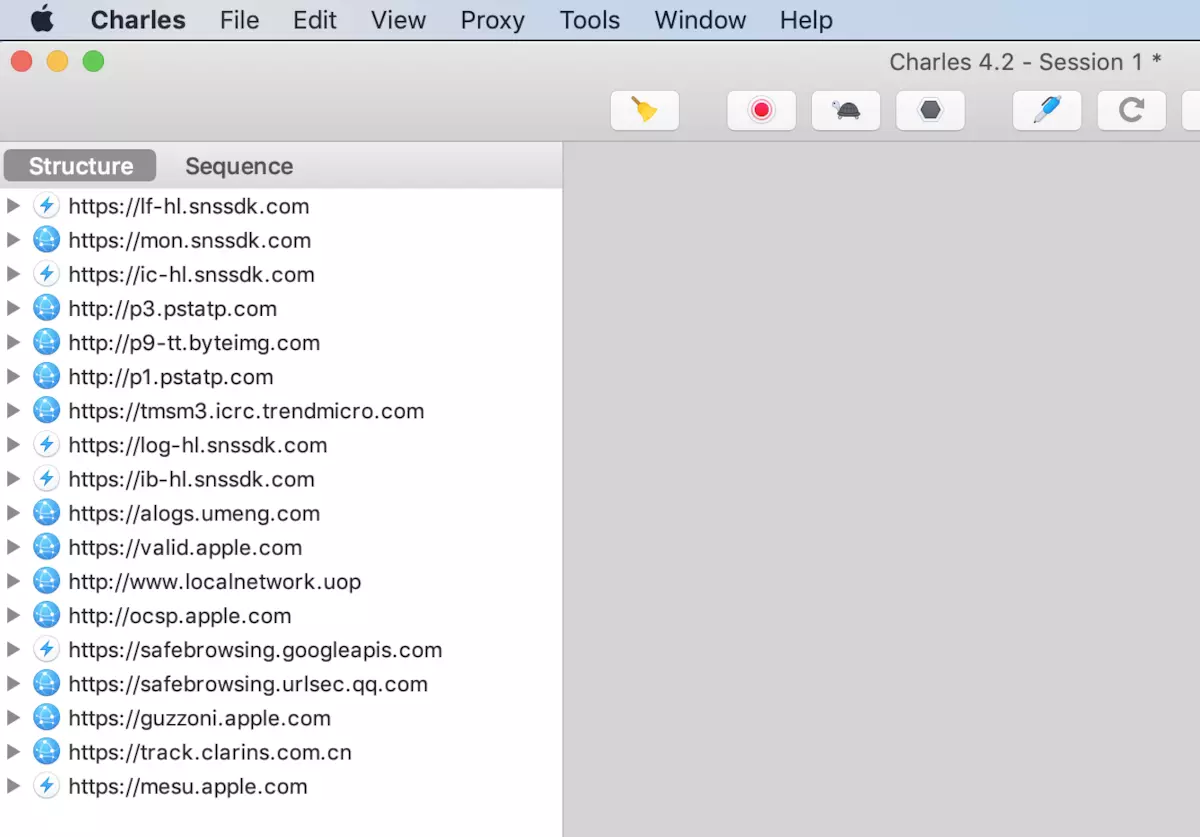The image size is (1200, 837).
Task: Click the globe icon beside p3.pstatp.com
Action: [46, 308]
